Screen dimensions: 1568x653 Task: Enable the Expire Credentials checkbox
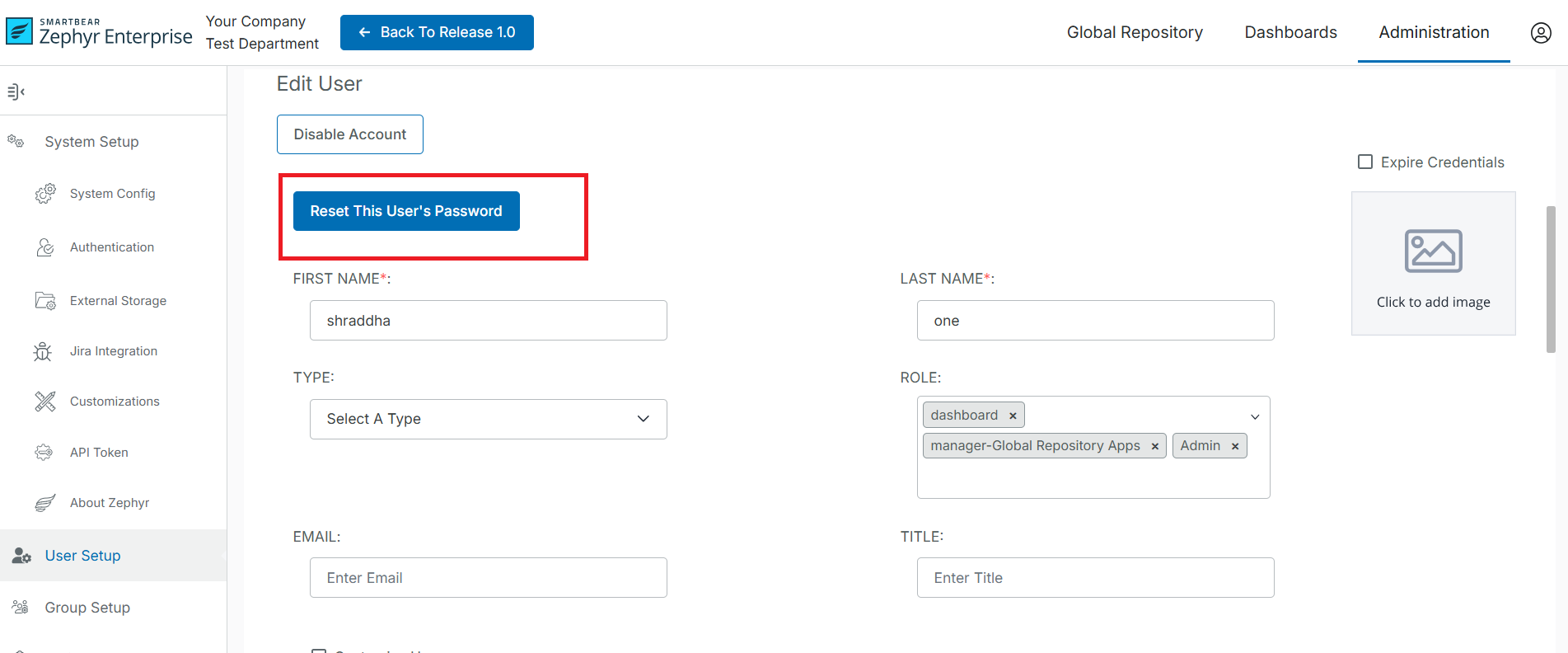[x=1365, y=162]
